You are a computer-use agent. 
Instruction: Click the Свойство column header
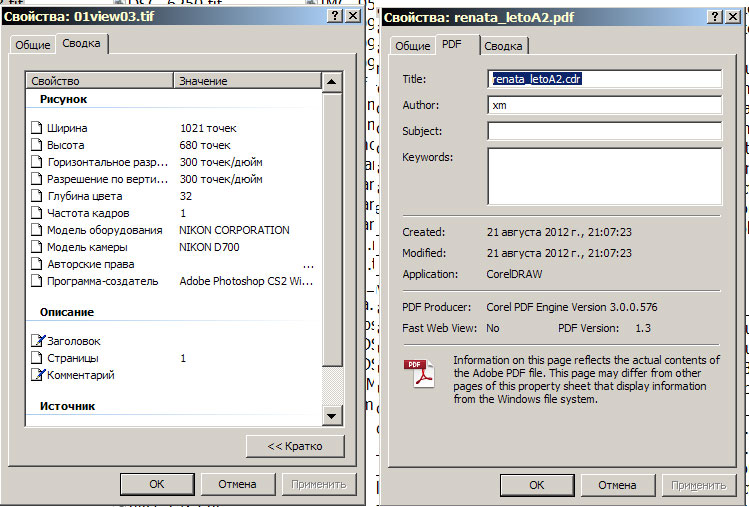pyautogui.click(x=99, y=81)
